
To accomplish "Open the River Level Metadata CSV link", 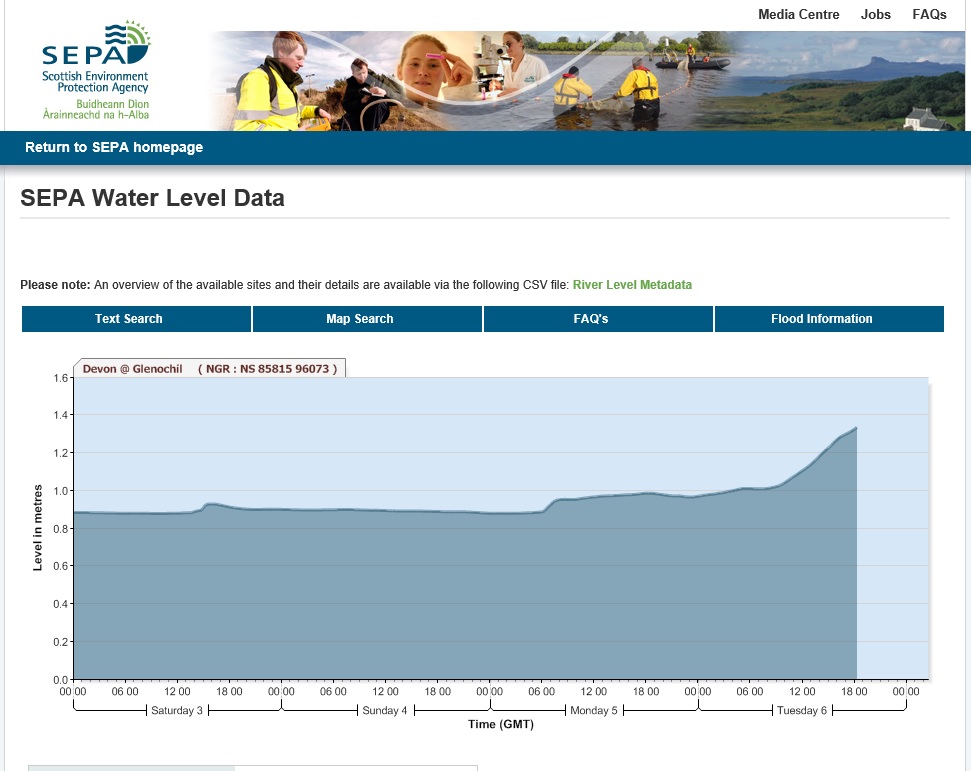I will 632,285.
